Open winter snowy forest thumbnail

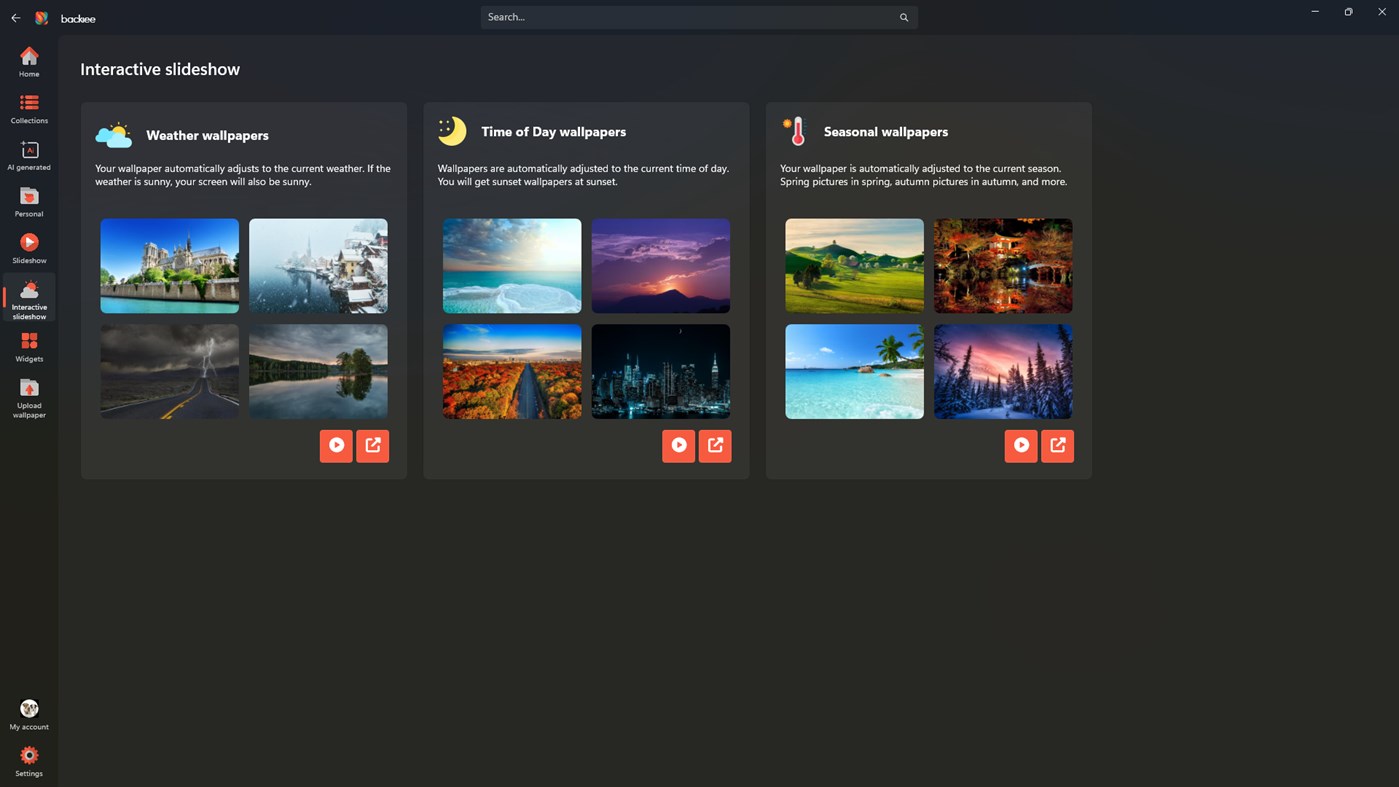1003,371
